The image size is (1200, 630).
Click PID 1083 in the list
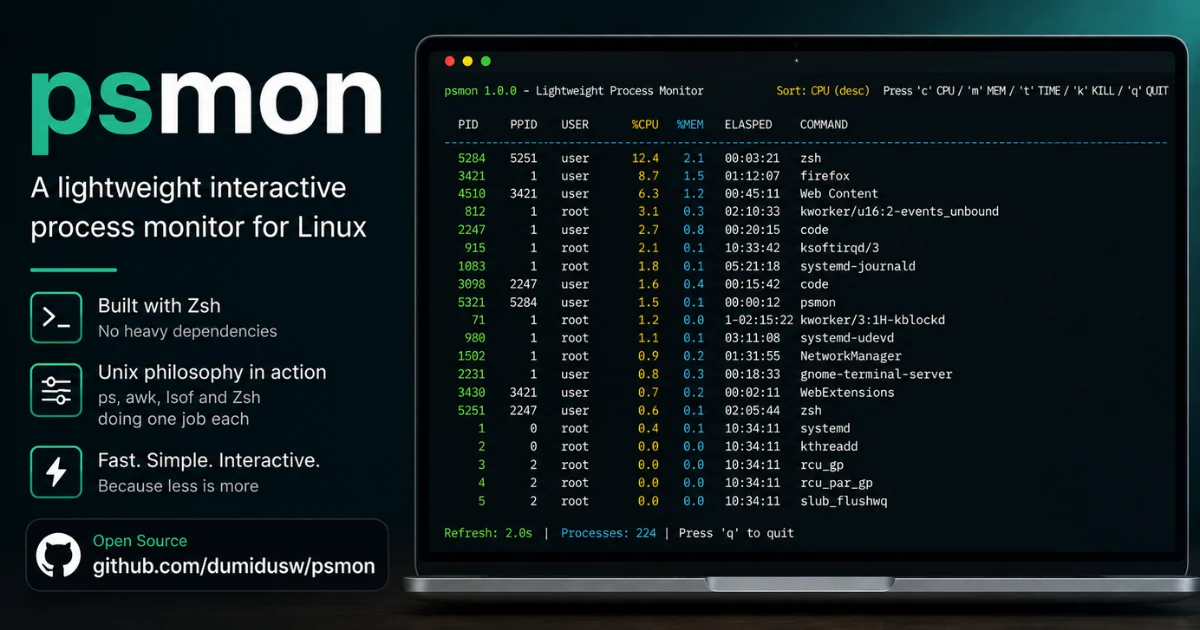[471, 266]
